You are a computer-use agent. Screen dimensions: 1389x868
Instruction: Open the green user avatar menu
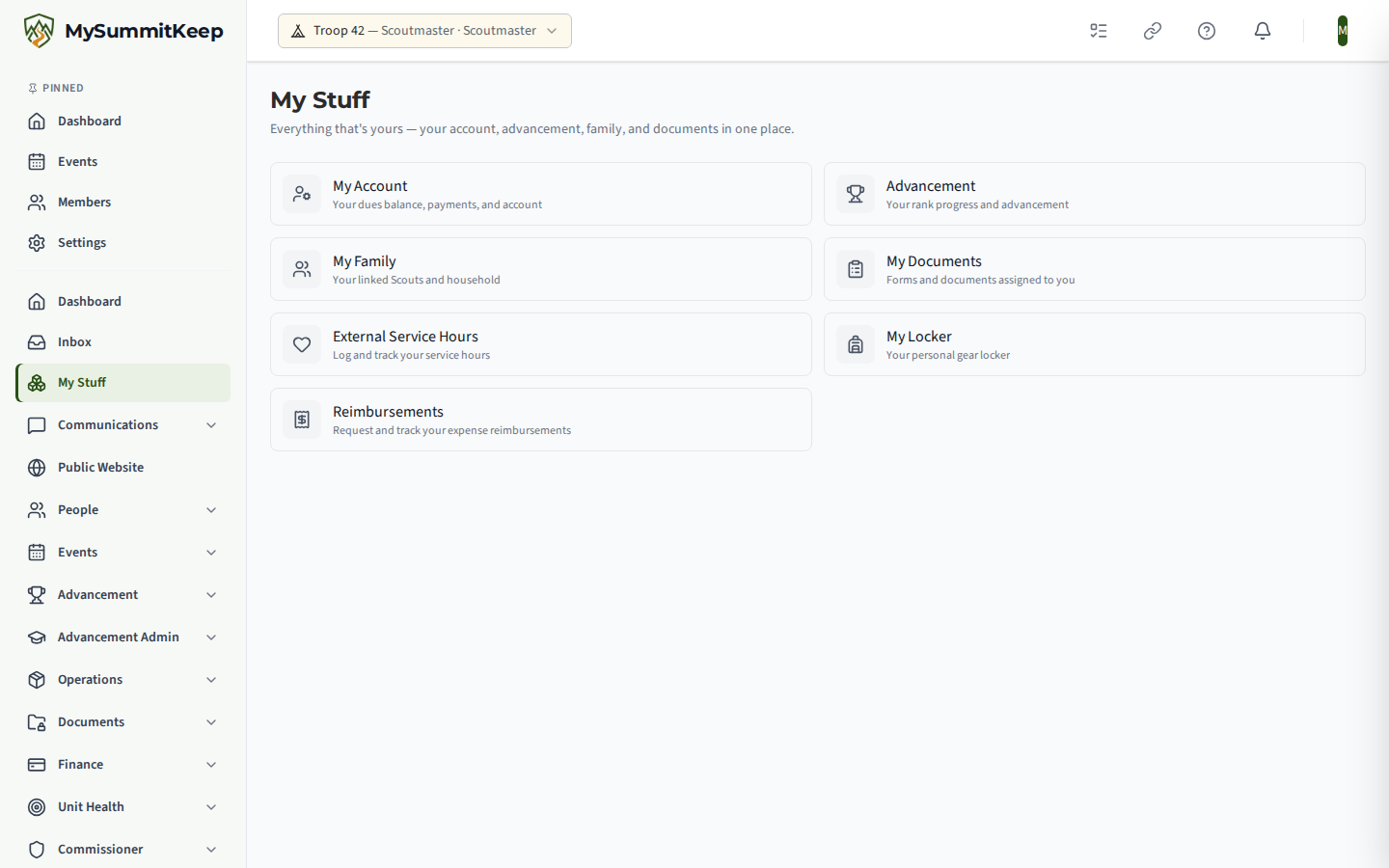(x=1343, y=31)
